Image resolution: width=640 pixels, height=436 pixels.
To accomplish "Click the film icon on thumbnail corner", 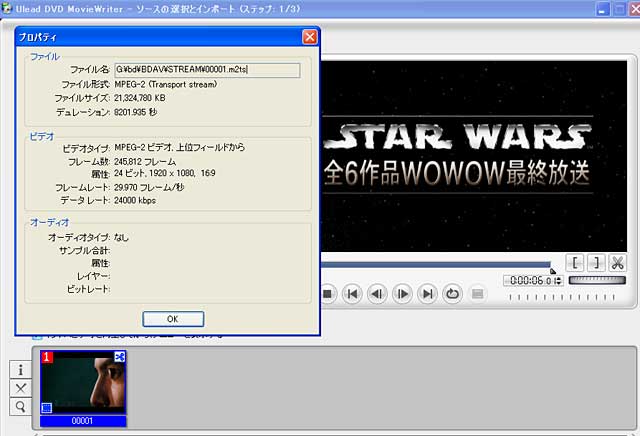I will point(47,407).
